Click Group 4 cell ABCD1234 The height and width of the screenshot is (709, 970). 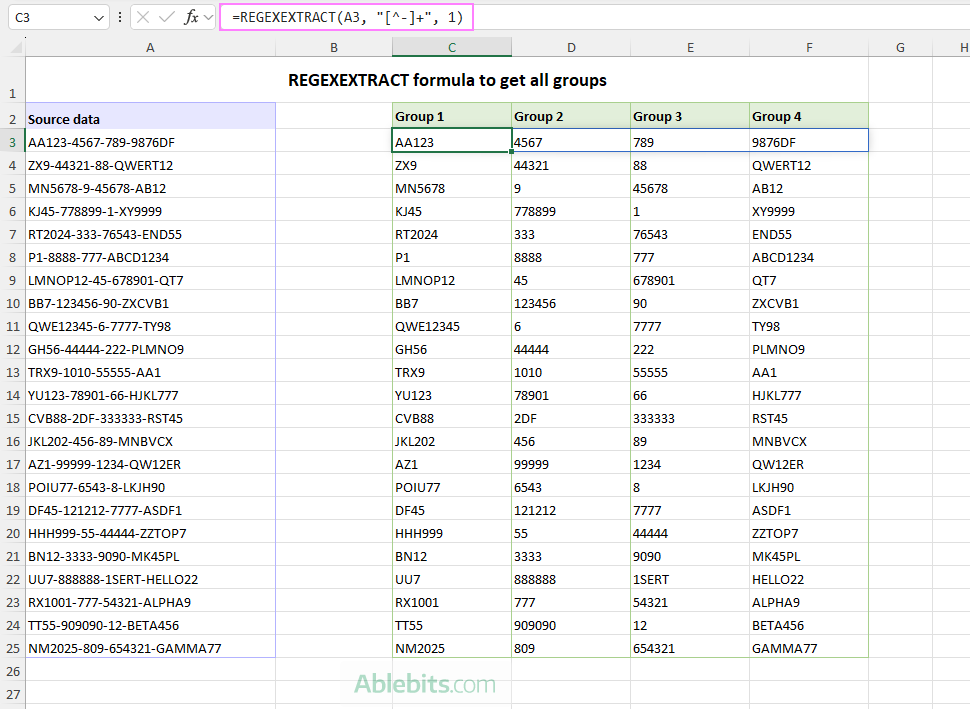pyautogui.click(x=809, y=257)
